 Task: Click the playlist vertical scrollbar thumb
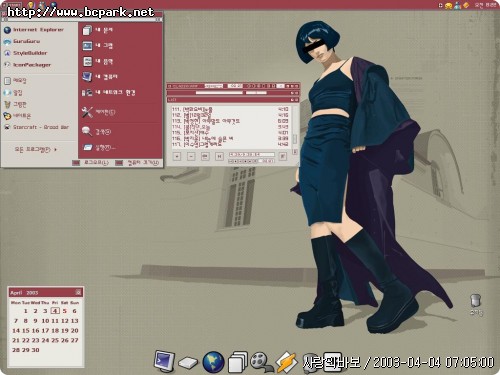click(295, 139)
